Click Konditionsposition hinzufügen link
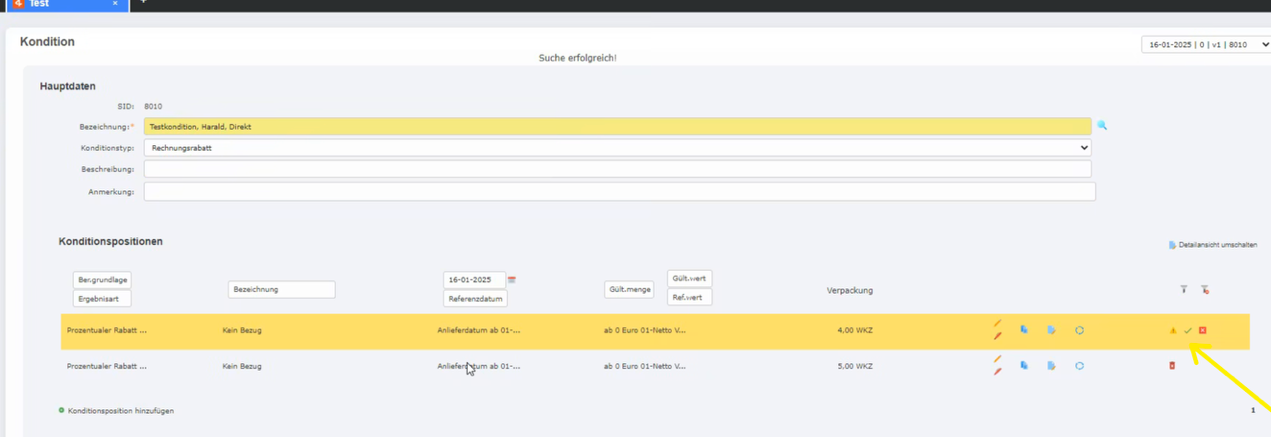Viewport: 1271px width, 437px height. [x=120, y=411]
